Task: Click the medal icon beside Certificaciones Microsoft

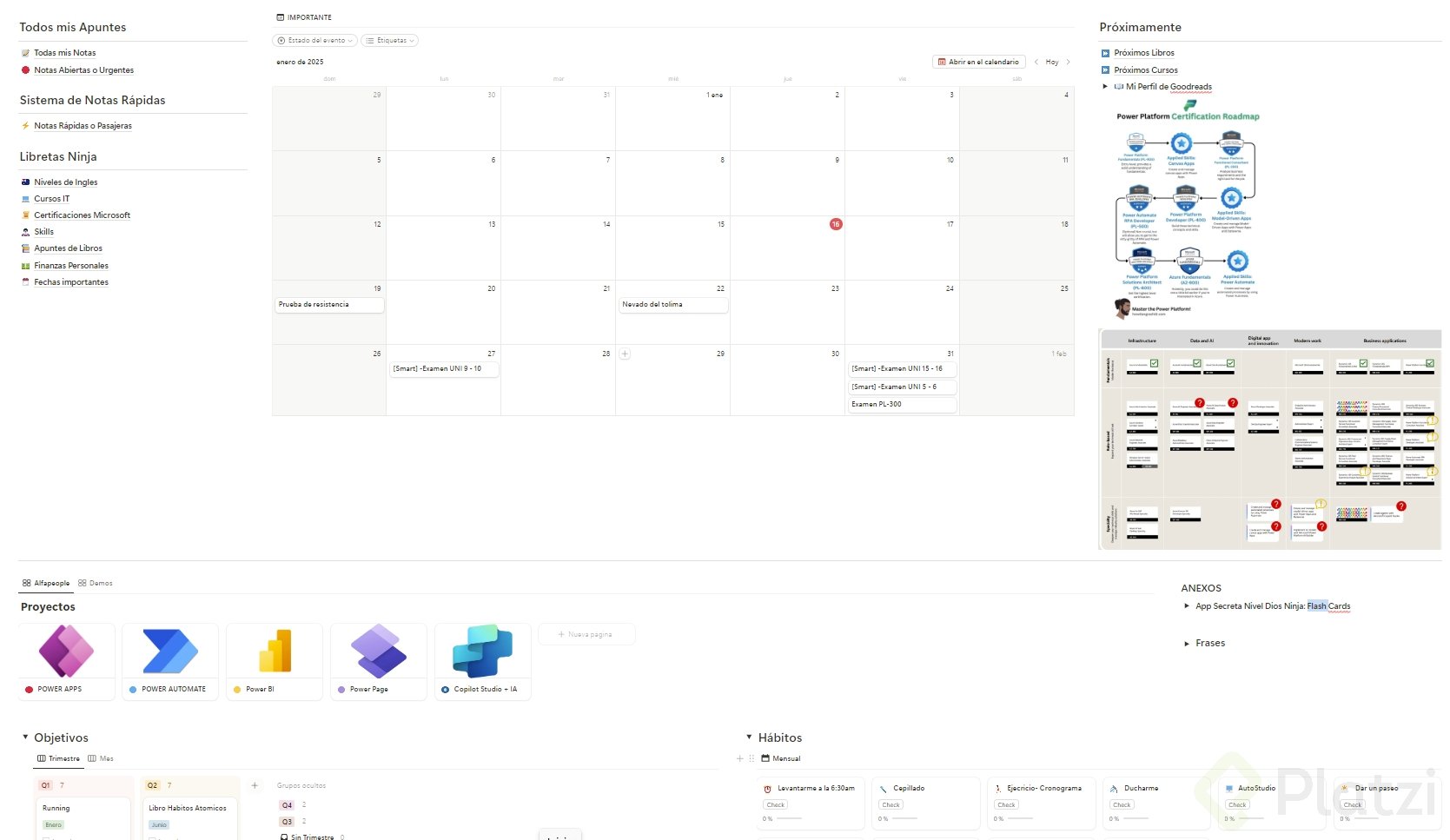Action: (x=26, y=215)
